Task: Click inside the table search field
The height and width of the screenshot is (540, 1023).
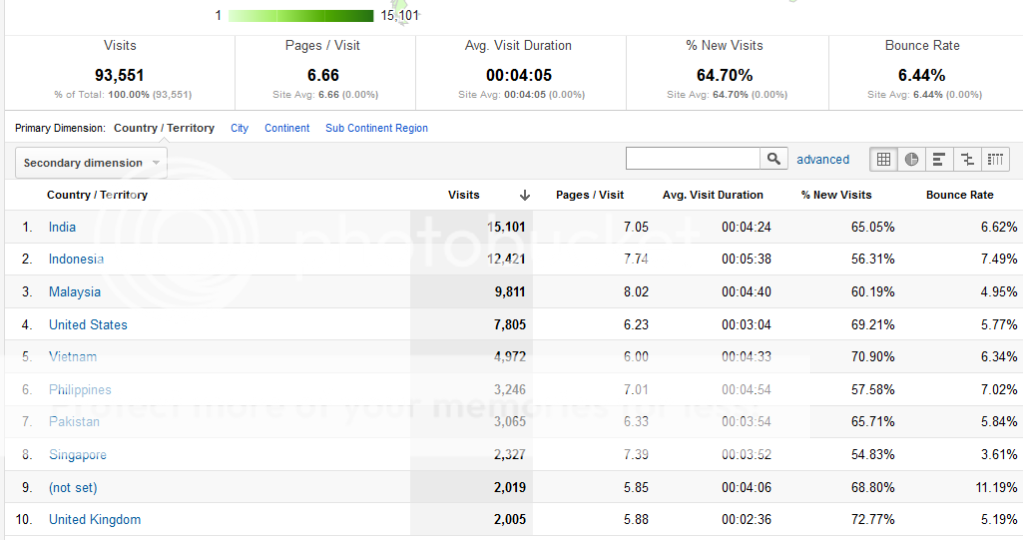Action: [693, 159]
